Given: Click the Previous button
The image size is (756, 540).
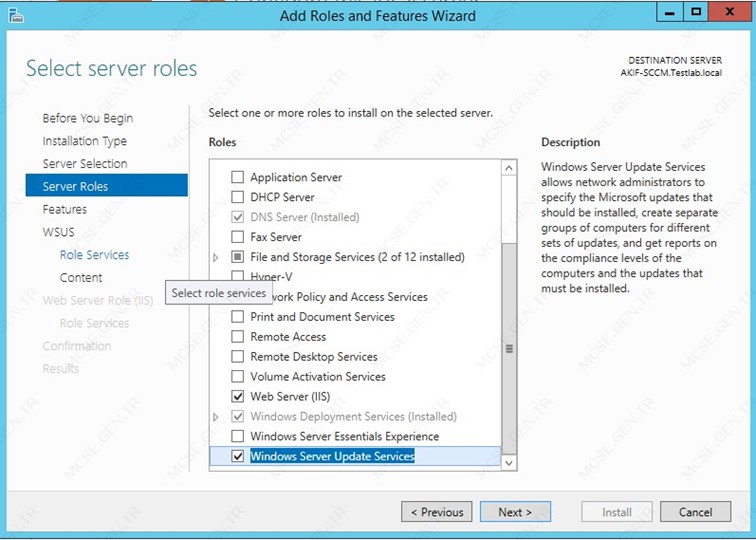Looking at the screenshot, I should 437,512.
